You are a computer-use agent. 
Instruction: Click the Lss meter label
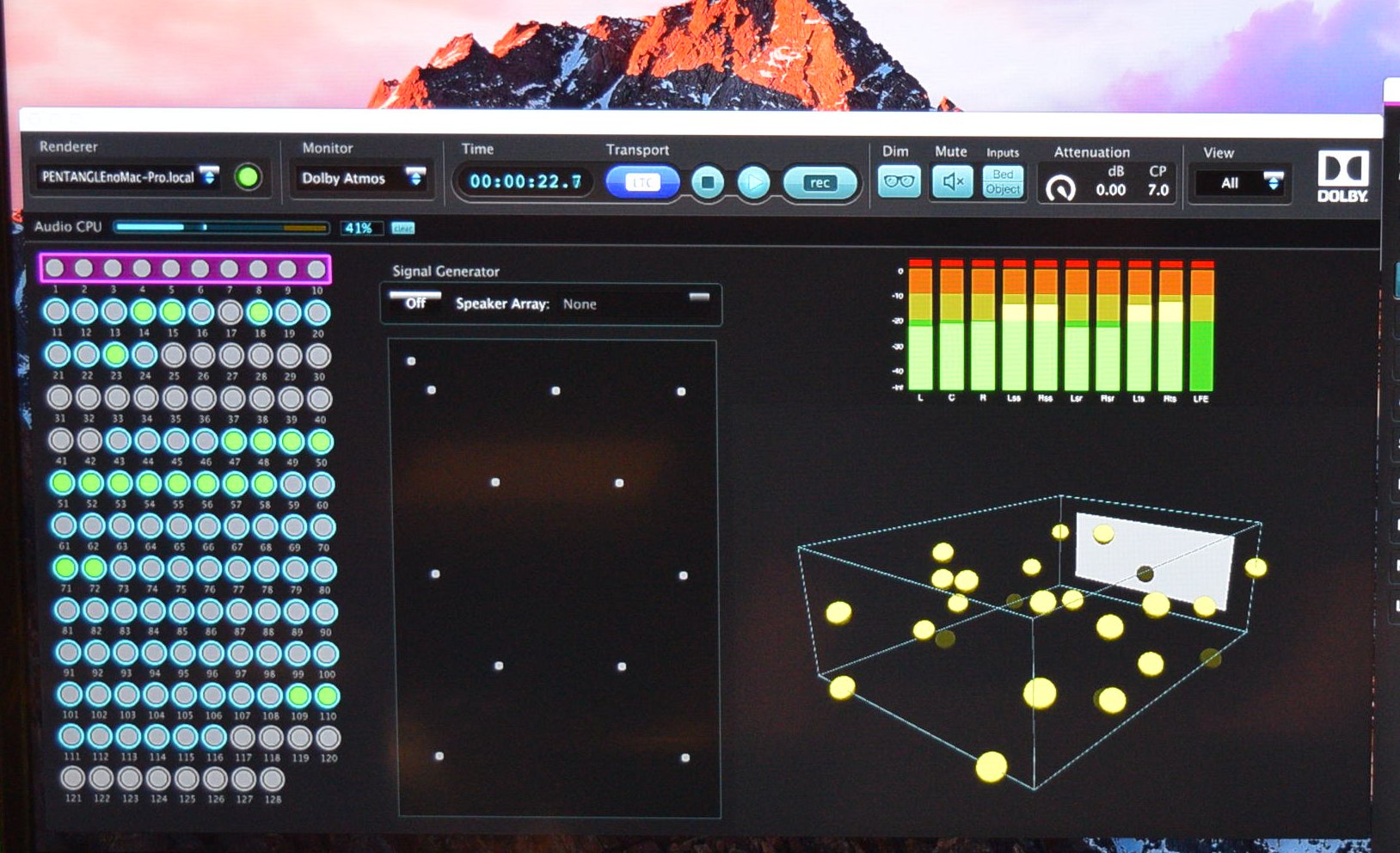click(1013, 399)
